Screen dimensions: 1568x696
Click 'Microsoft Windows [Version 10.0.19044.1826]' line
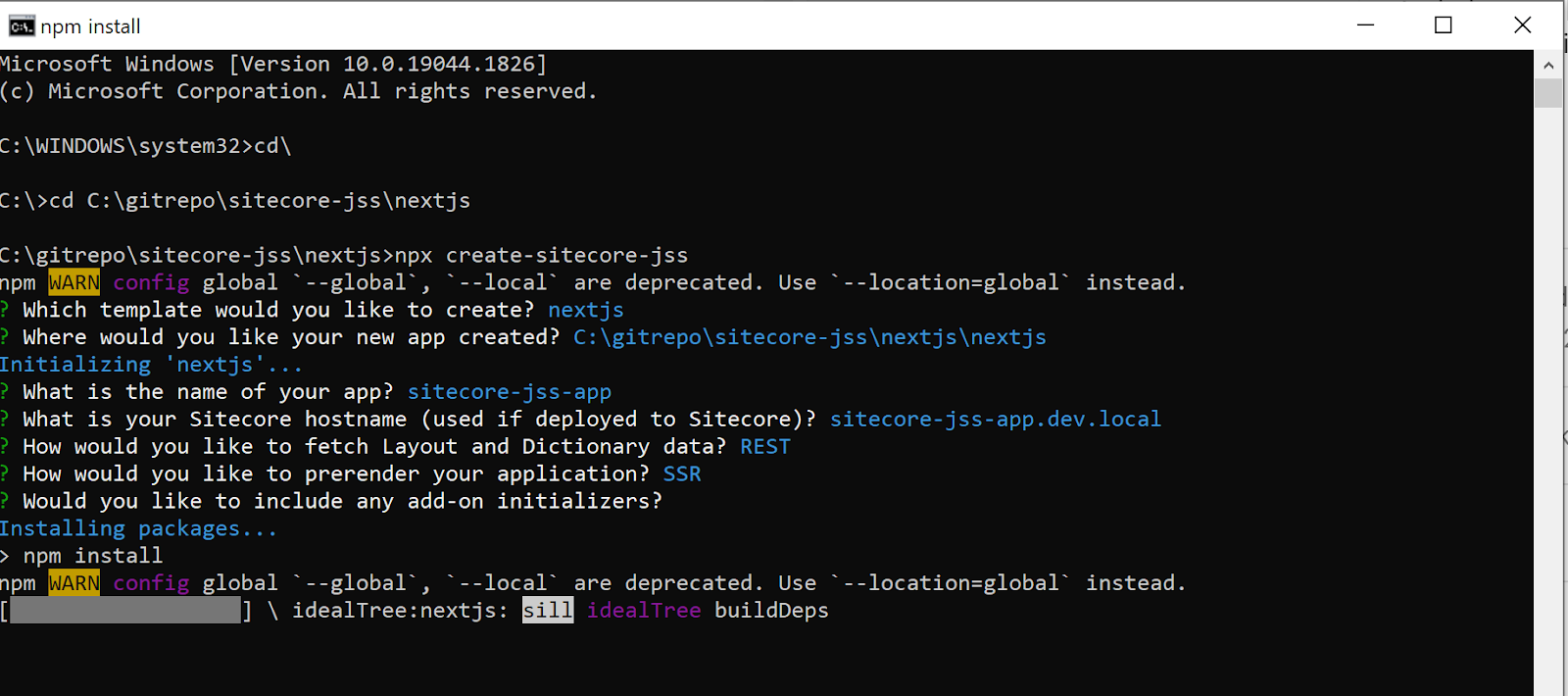273,65
